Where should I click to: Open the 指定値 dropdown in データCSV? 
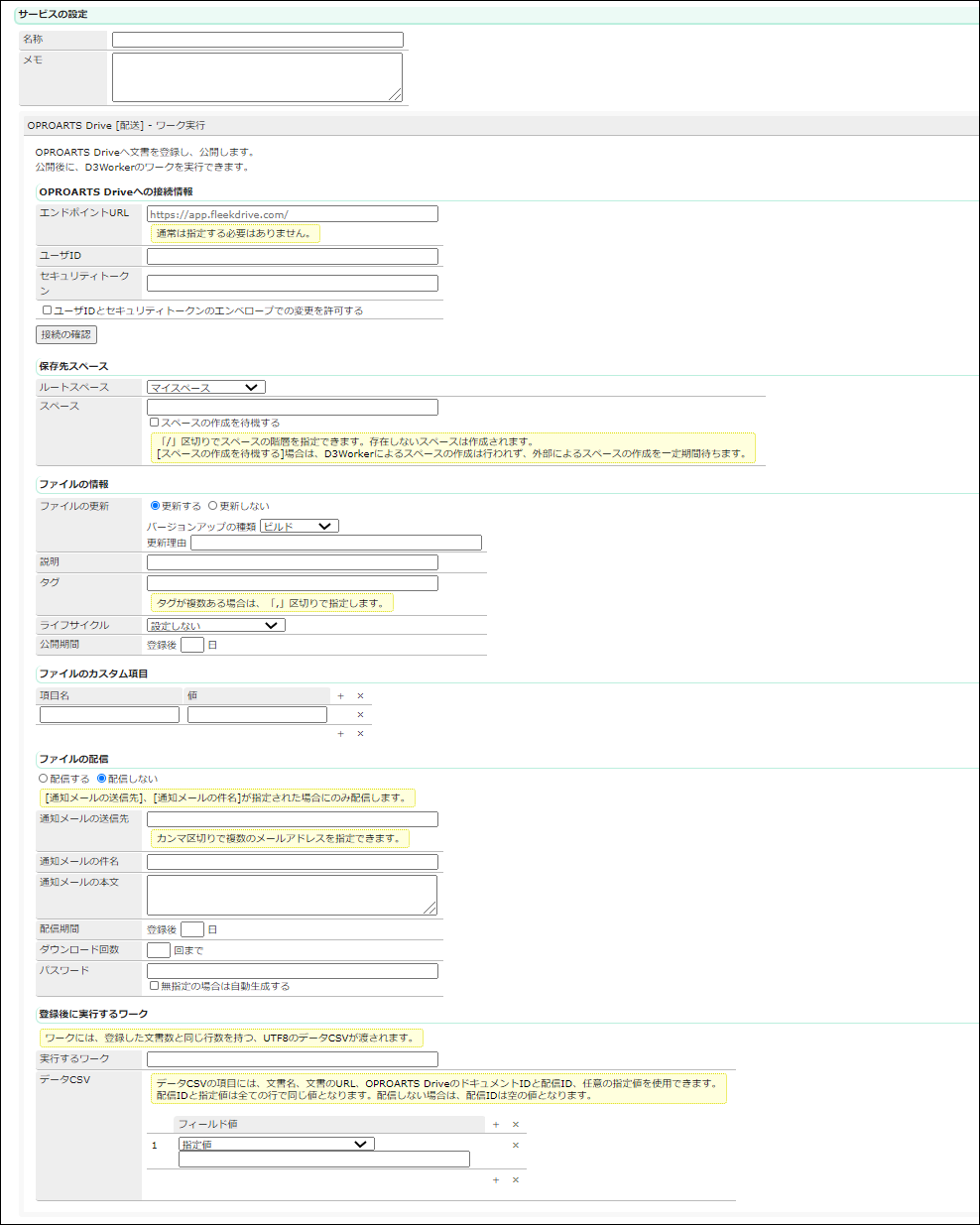tap(276, 1143)
